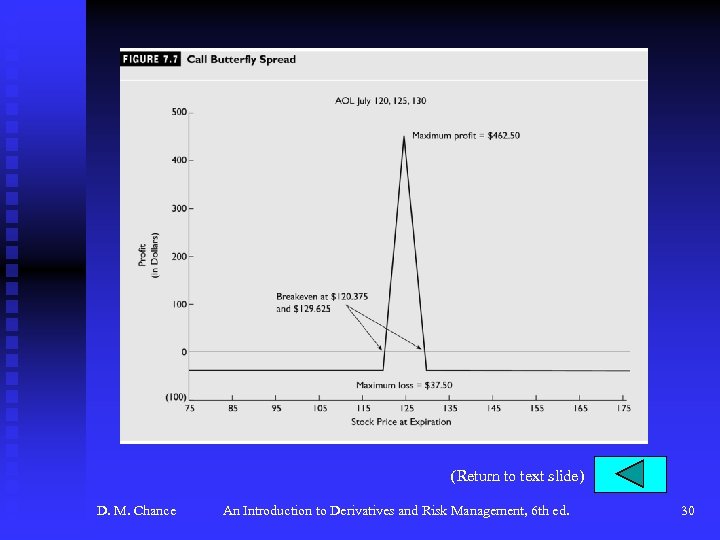Click the 135 x-axis tick label
Viewport: 720px width, 540px height.
click(x=450, y=408)
